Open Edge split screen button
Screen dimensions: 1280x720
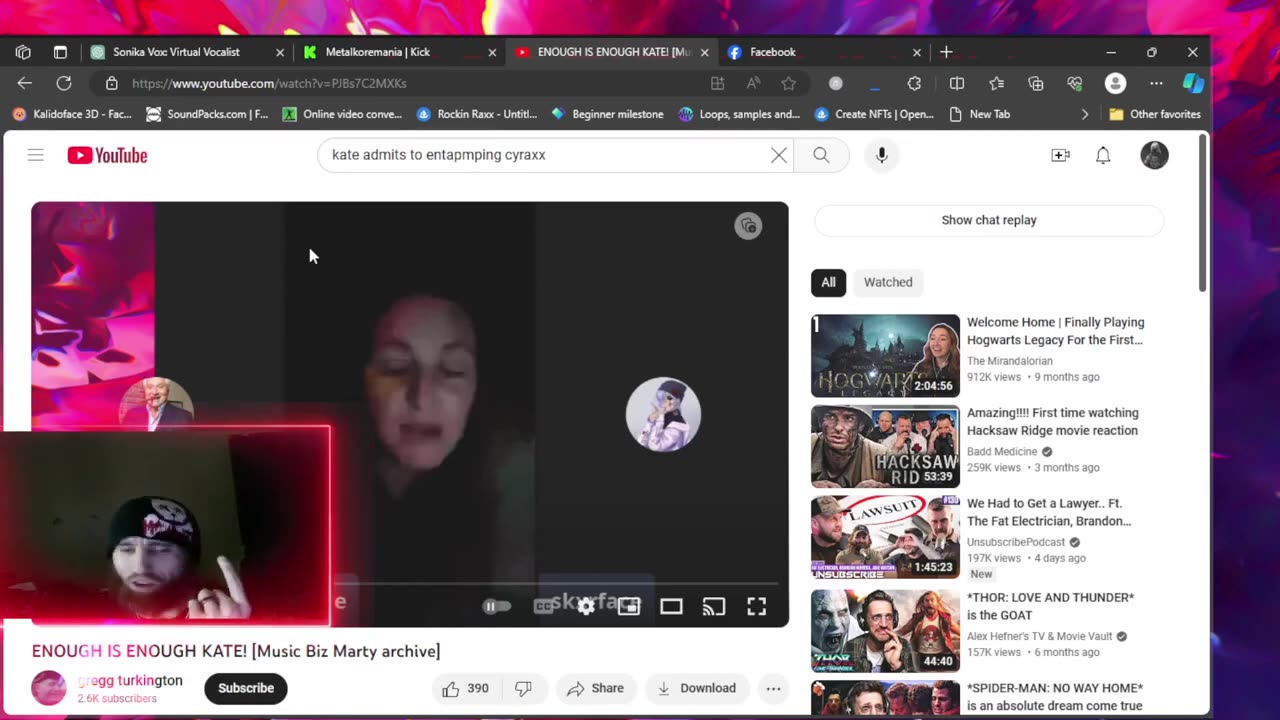point(957,83)
